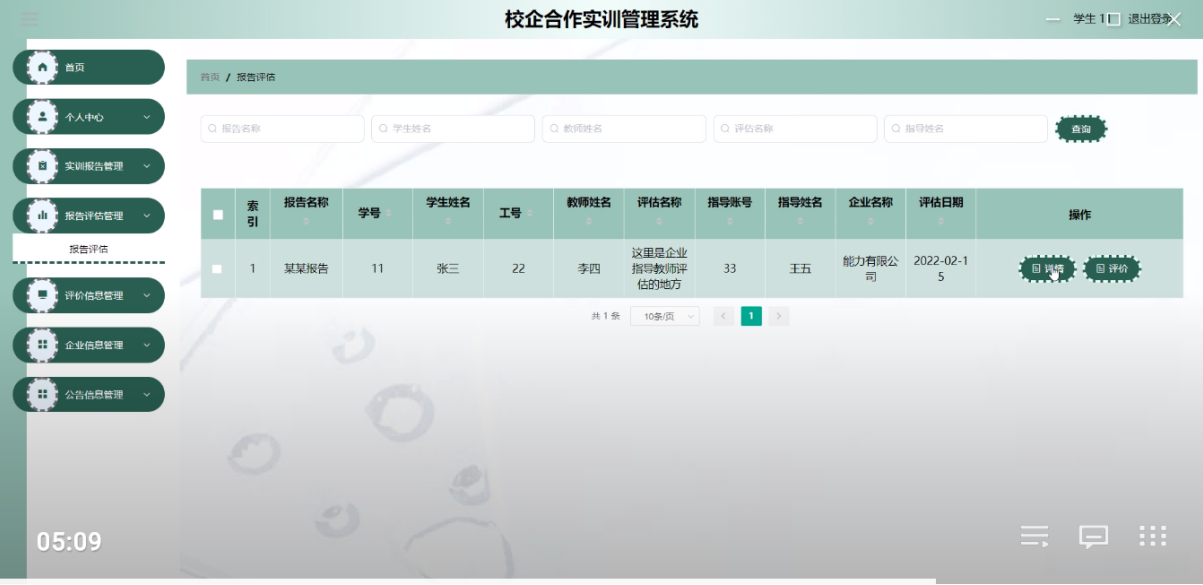Screen dimensions: 1203x585
Task: Tick the select-all checkbox in table header
Action: click(218, 214)
